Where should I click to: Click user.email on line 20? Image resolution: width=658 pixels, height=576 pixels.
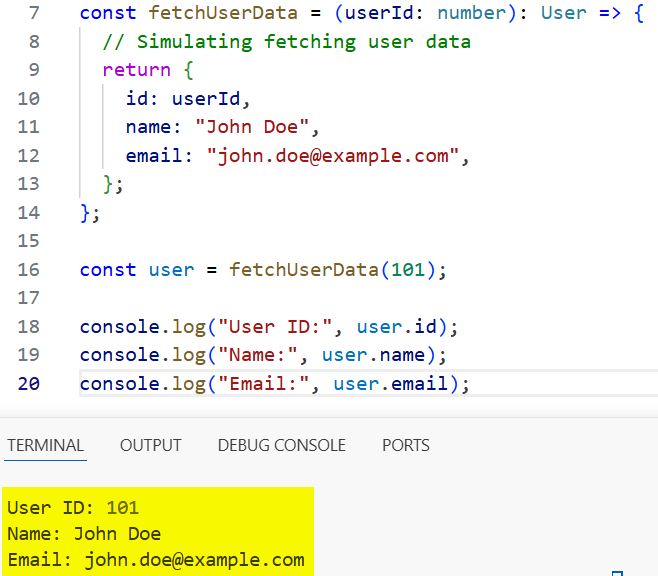(390, 384)
